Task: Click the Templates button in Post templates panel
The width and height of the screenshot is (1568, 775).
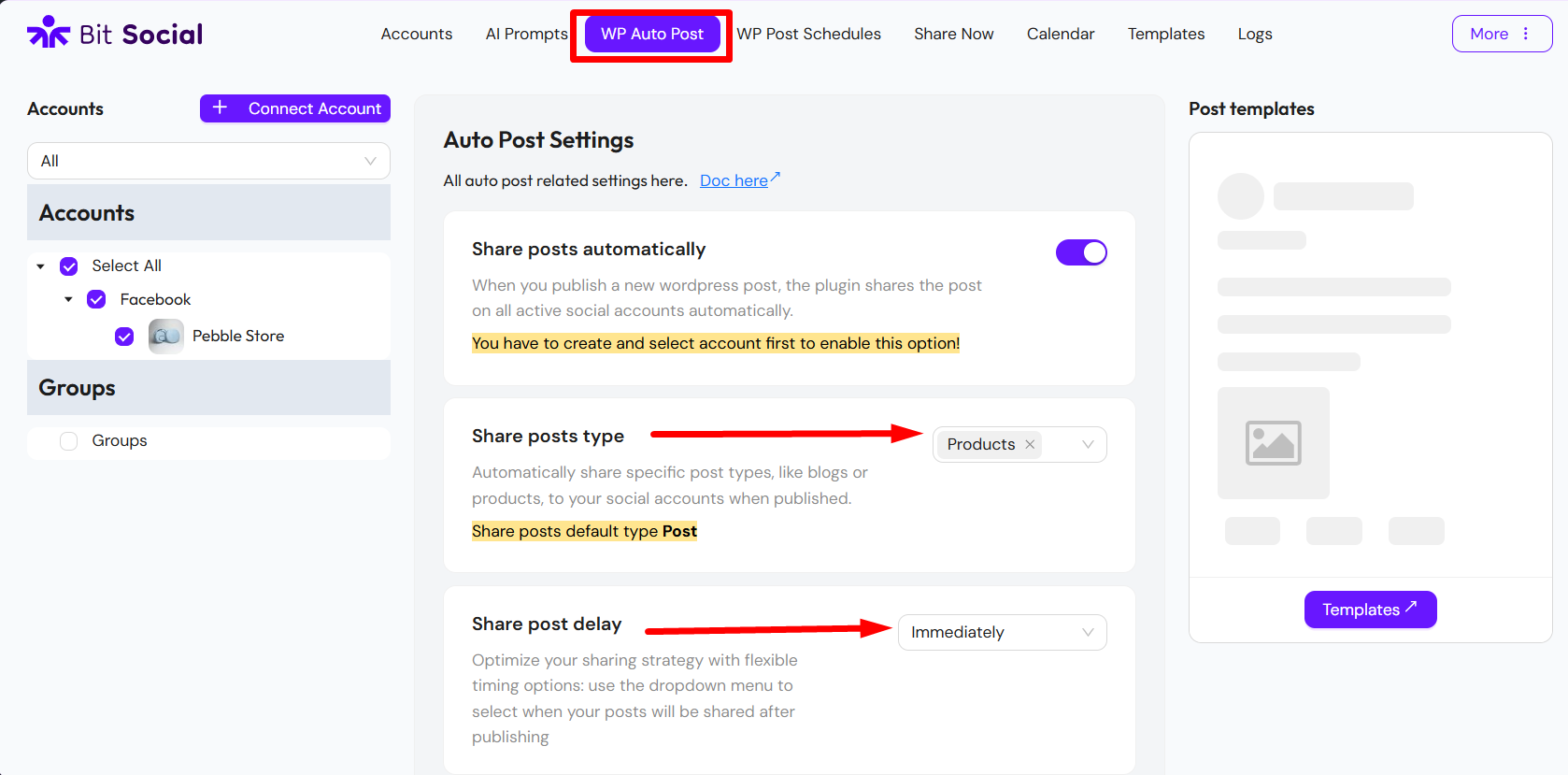Action: 1370,609
